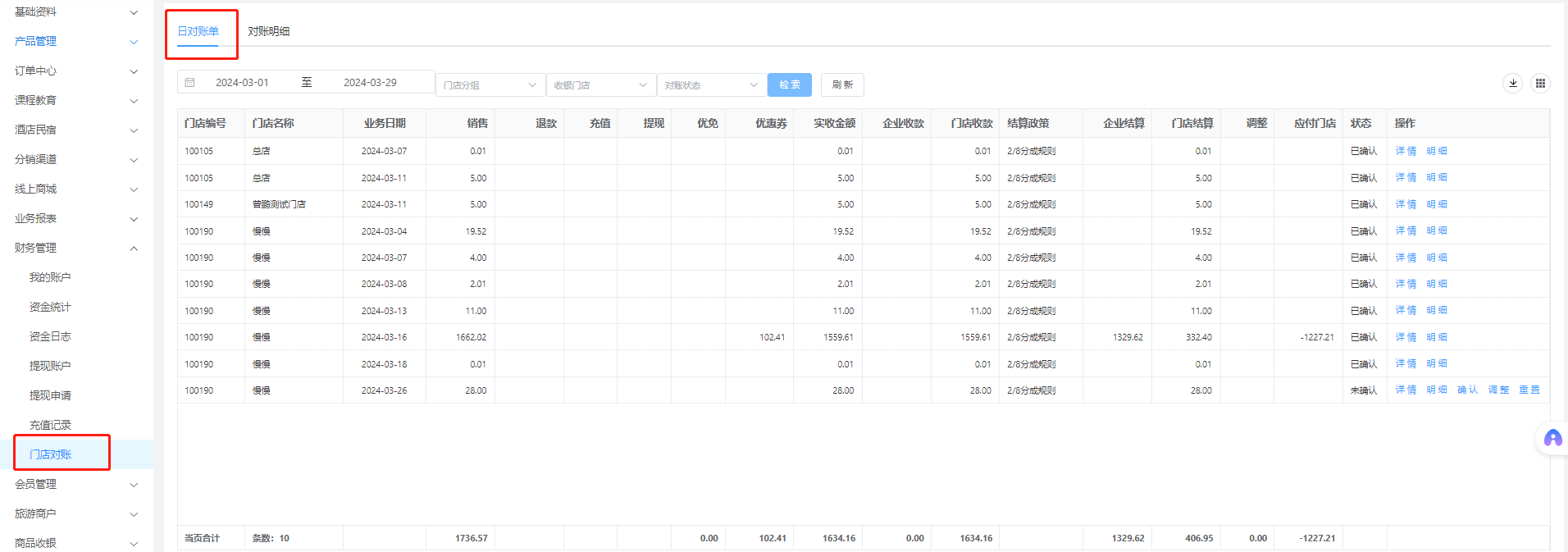
Task: Open the column grid settings icon
Action: tap(1540, 83)
